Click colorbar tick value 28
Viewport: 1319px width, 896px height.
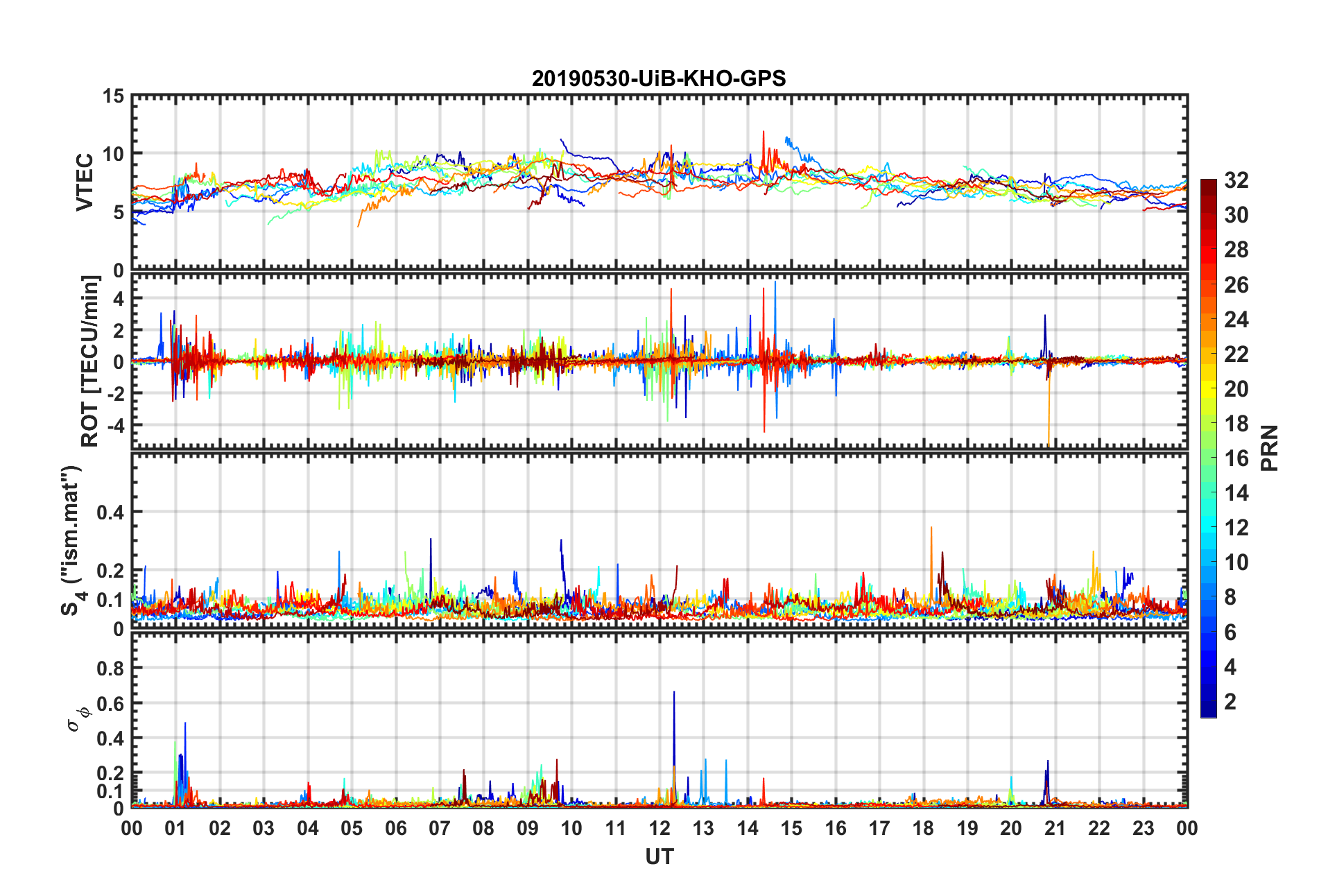pos(1236,250)
